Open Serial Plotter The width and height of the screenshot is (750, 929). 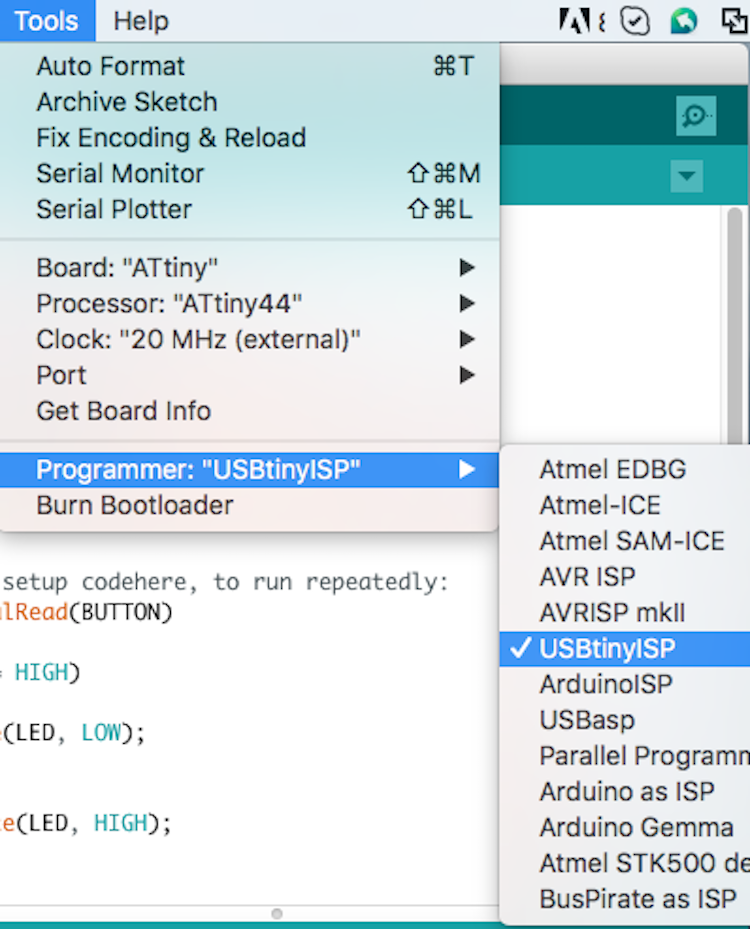coord(249,209)
